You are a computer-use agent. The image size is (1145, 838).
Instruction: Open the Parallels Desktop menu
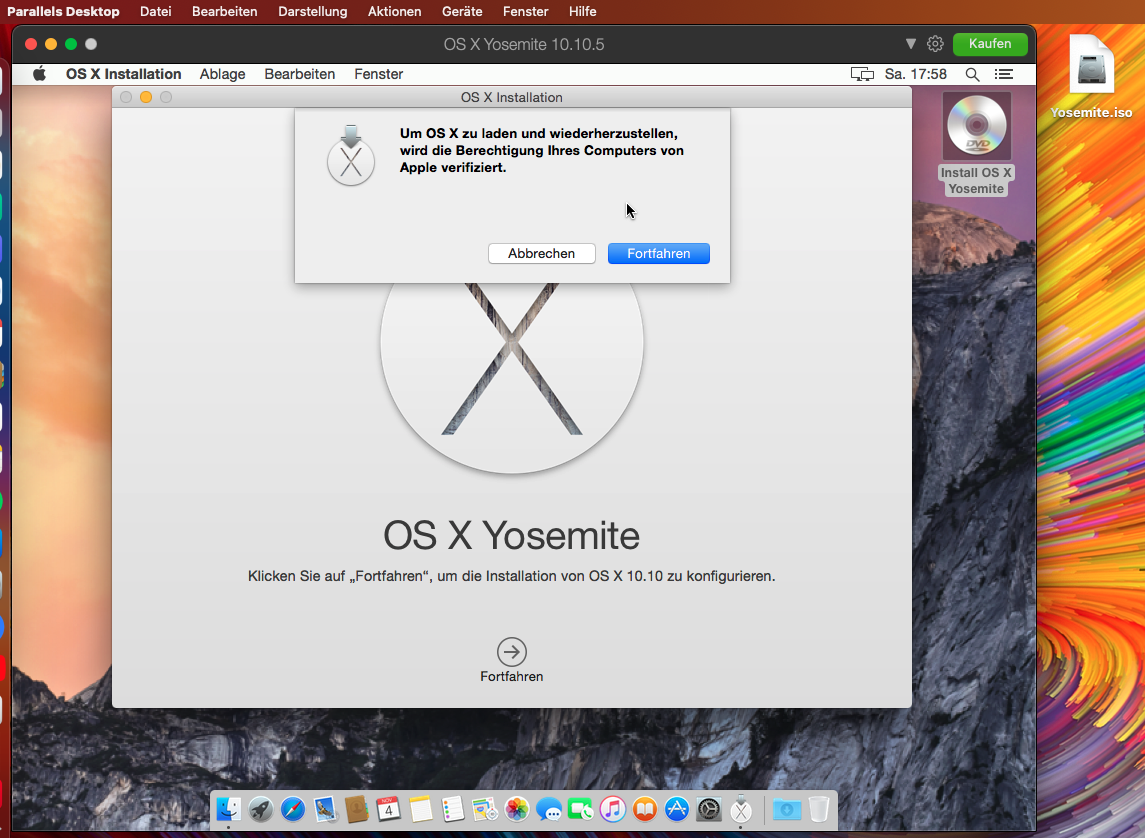point(63,12)
